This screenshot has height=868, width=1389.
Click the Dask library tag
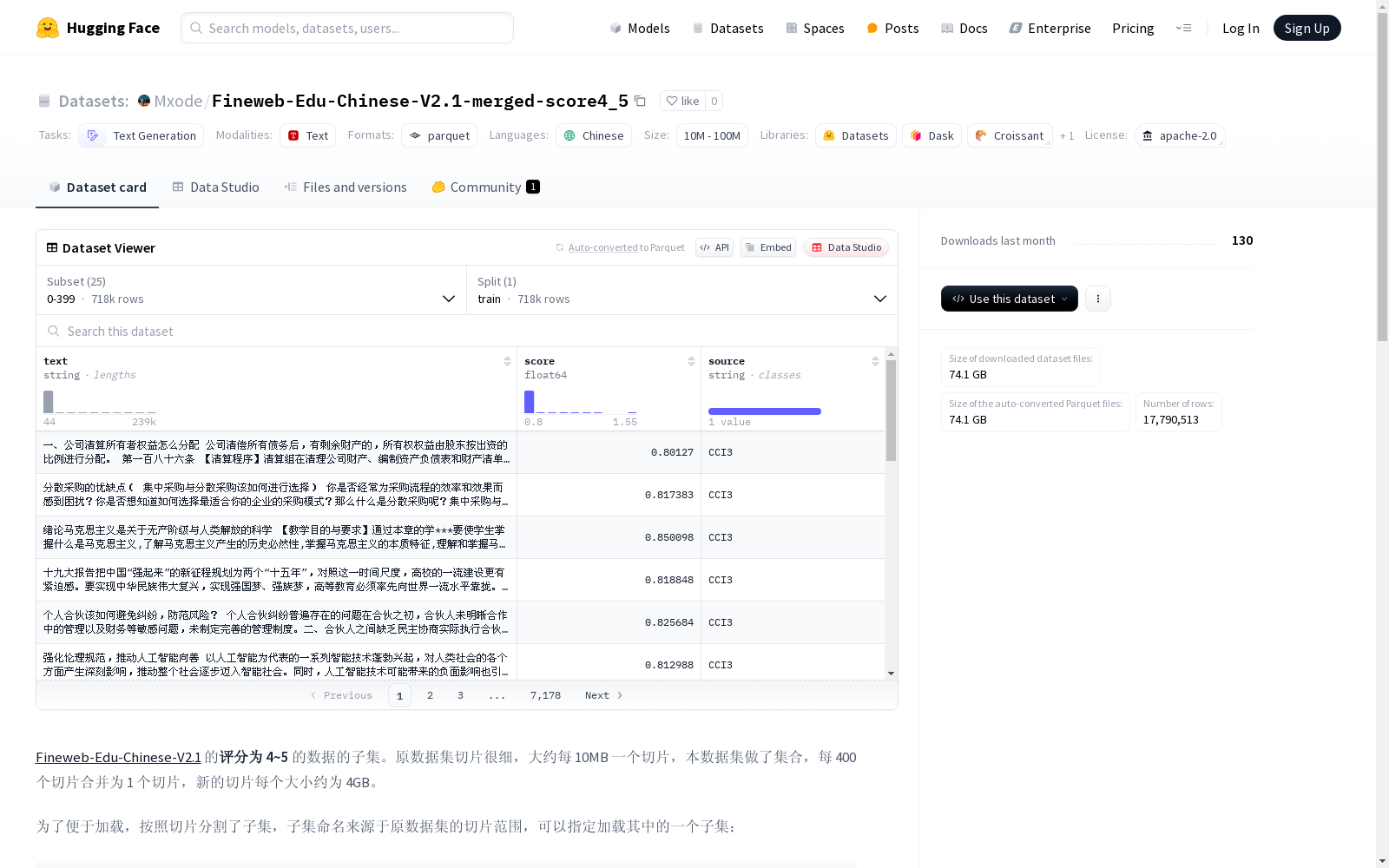pyautogui.click(x=932, y=135)
